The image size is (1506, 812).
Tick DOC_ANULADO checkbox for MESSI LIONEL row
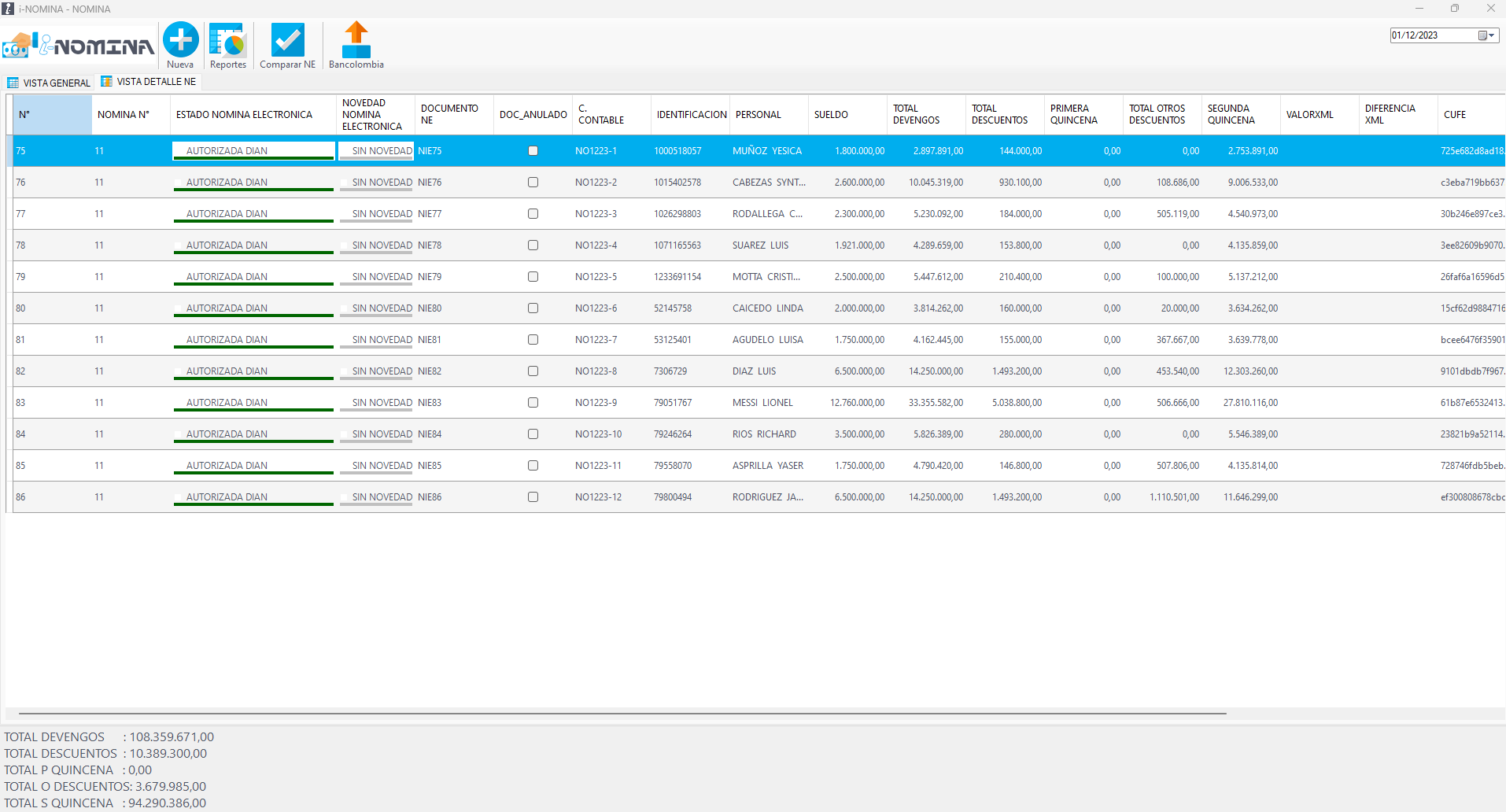[533, 403]
